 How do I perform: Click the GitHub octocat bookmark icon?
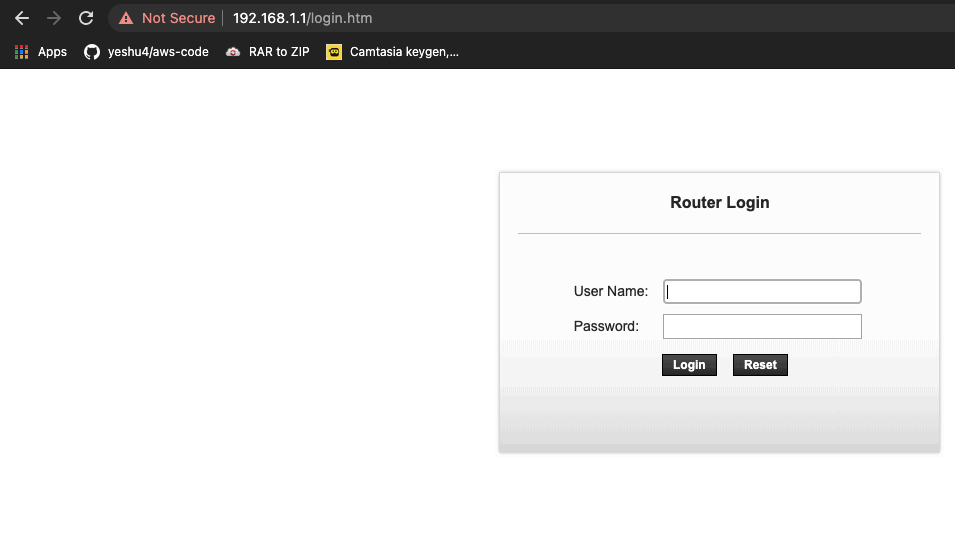pos(92,52)
